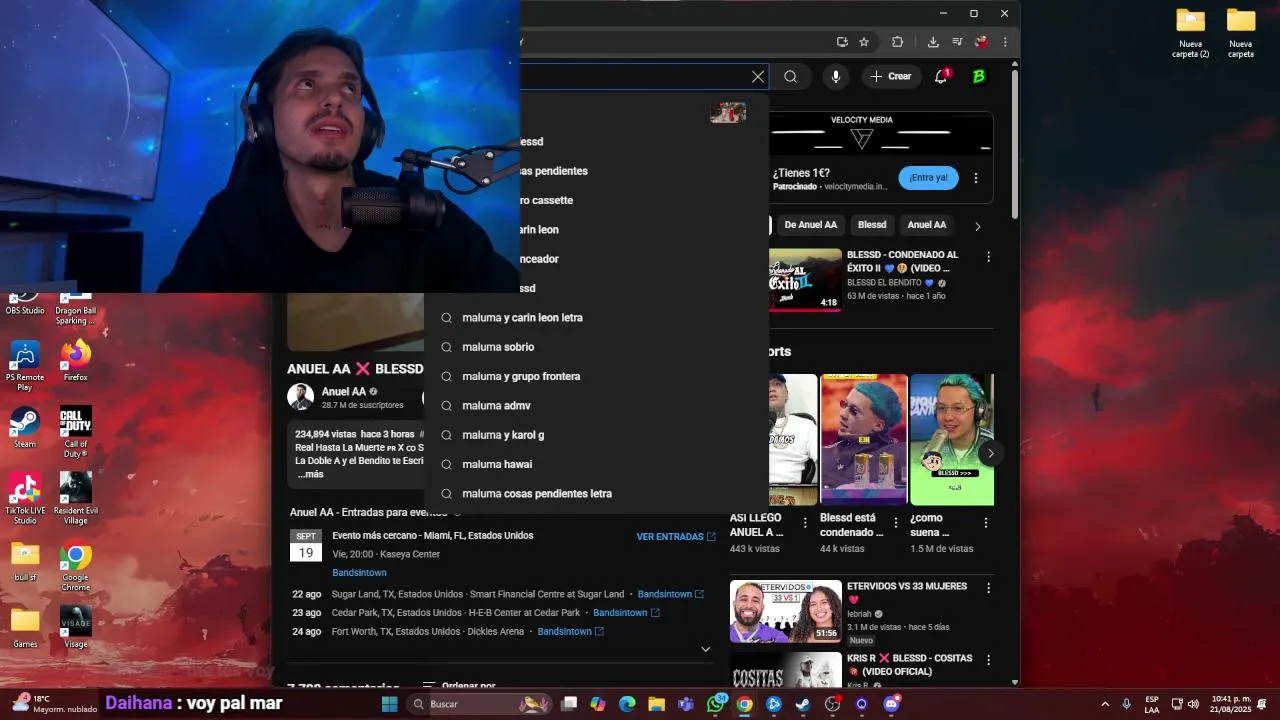Screen dimensions: 1280x720
Task: Open PS Remote Play desktop shortcut
Action: [x=25, y=365]
